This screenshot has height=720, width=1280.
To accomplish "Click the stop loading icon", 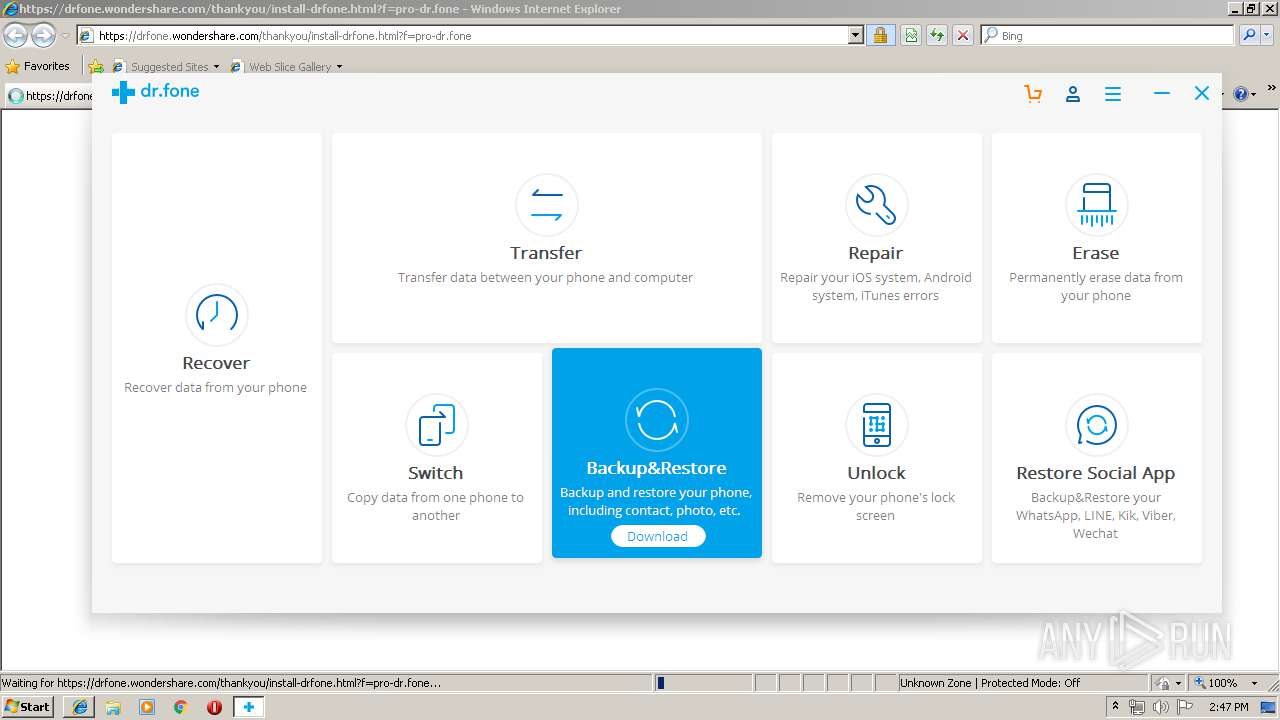I will tap(963, 35).
